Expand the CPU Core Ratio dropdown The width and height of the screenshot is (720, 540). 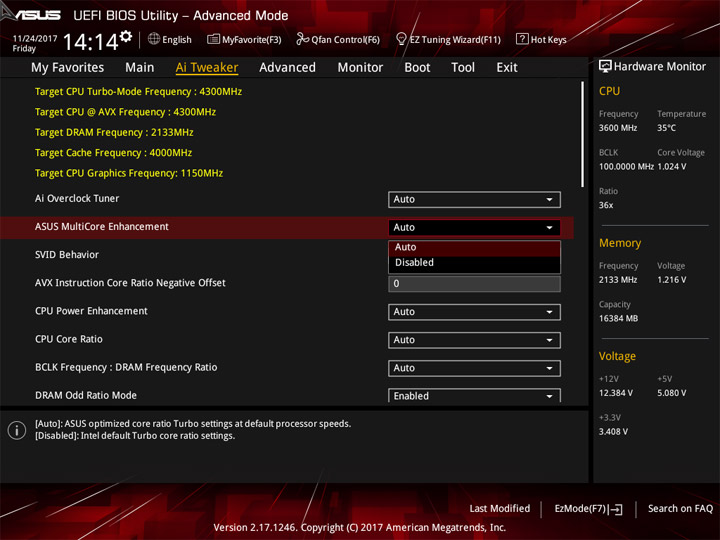tap(474, 340)
